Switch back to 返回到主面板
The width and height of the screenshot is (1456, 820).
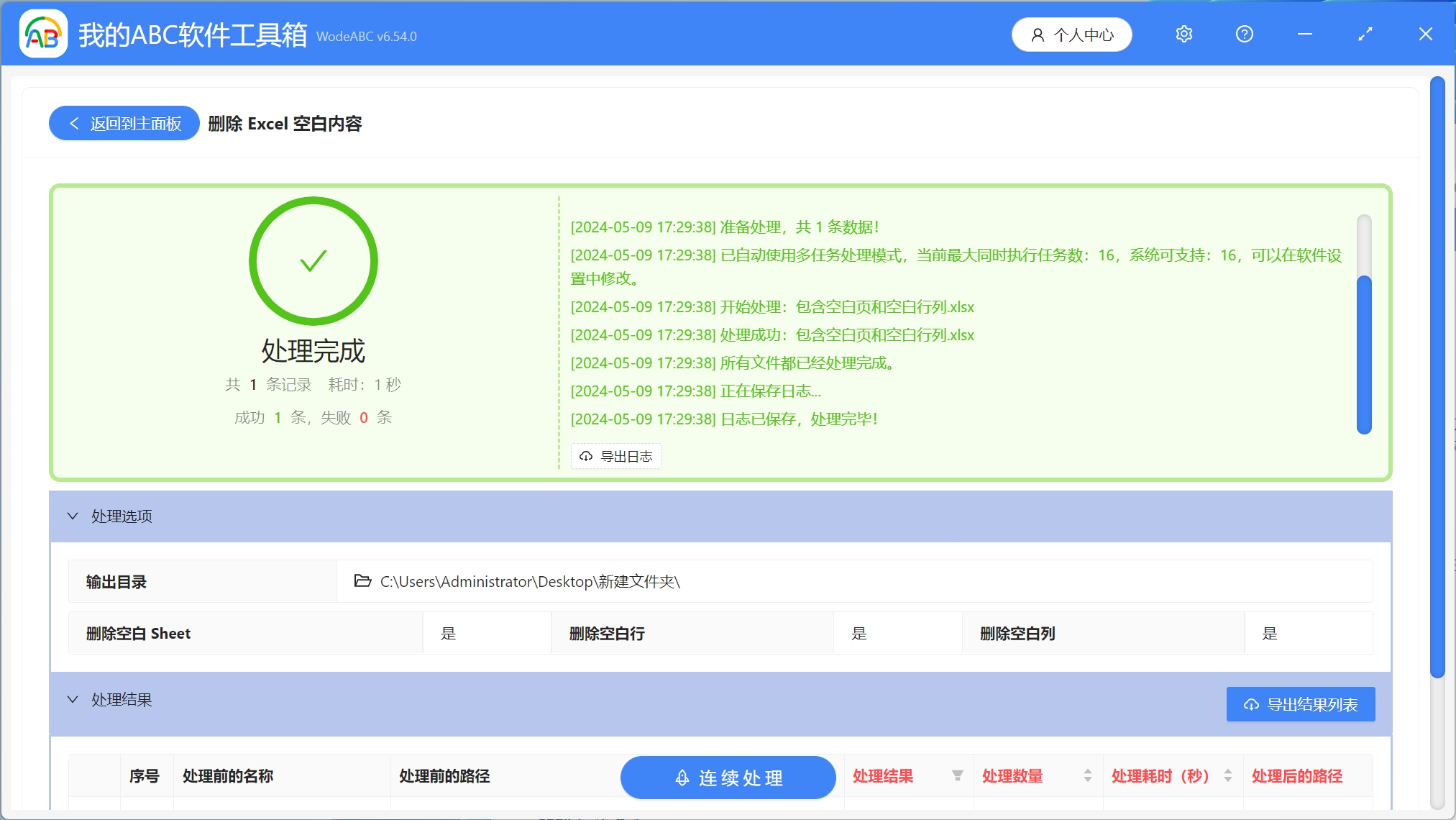tap(123, 123)
